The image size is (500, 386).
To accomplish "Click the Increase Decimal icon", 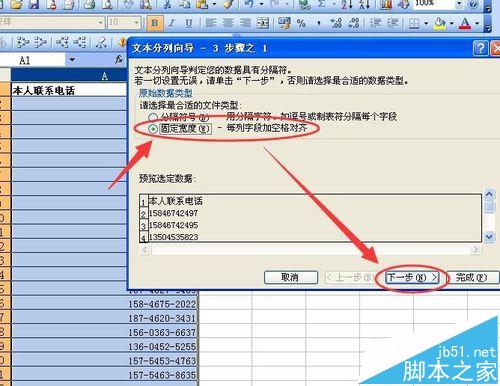I will (x=336, y=23).
